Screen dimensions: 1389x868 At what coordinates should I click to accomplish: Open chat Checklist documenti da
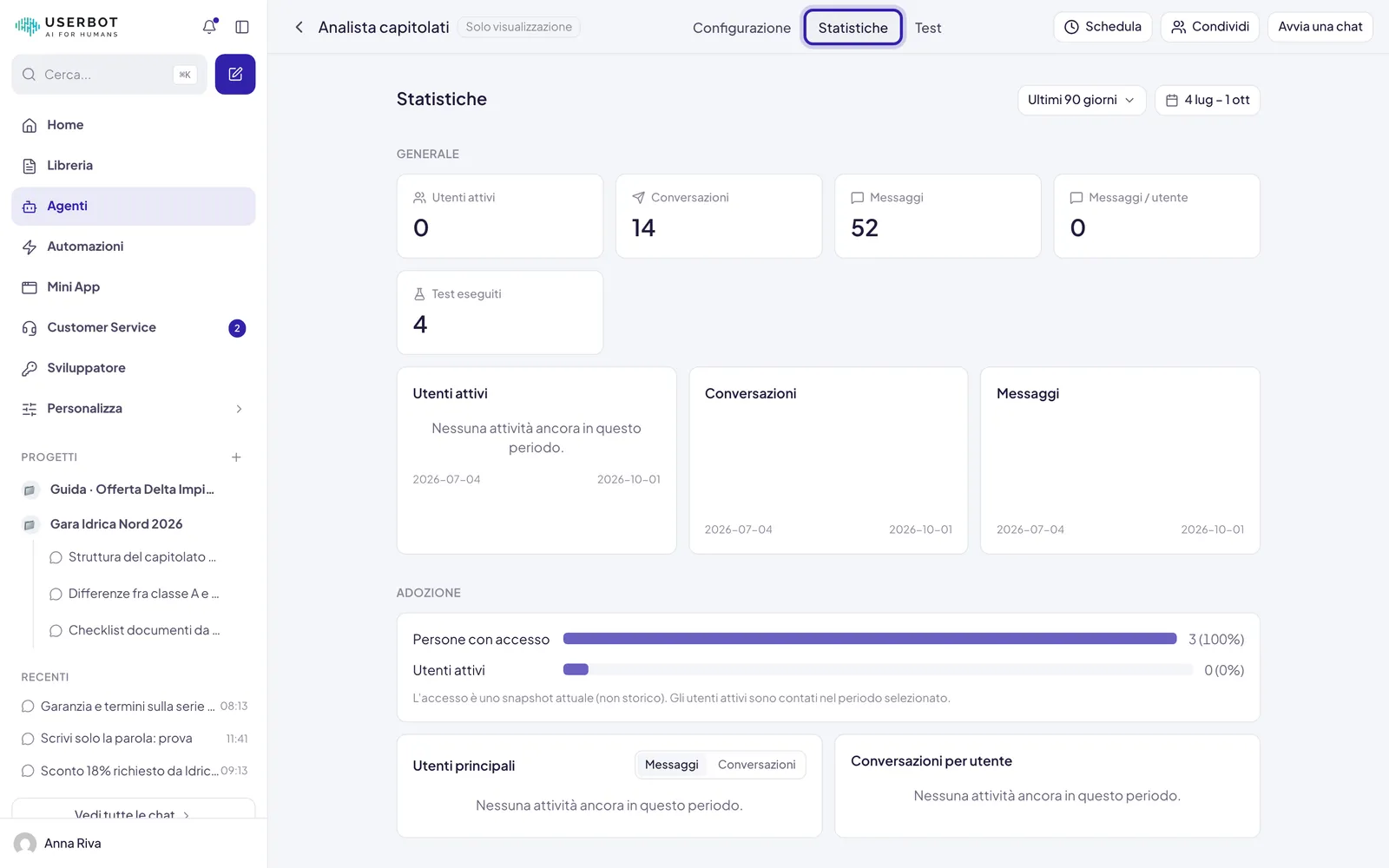click(144, 630)
